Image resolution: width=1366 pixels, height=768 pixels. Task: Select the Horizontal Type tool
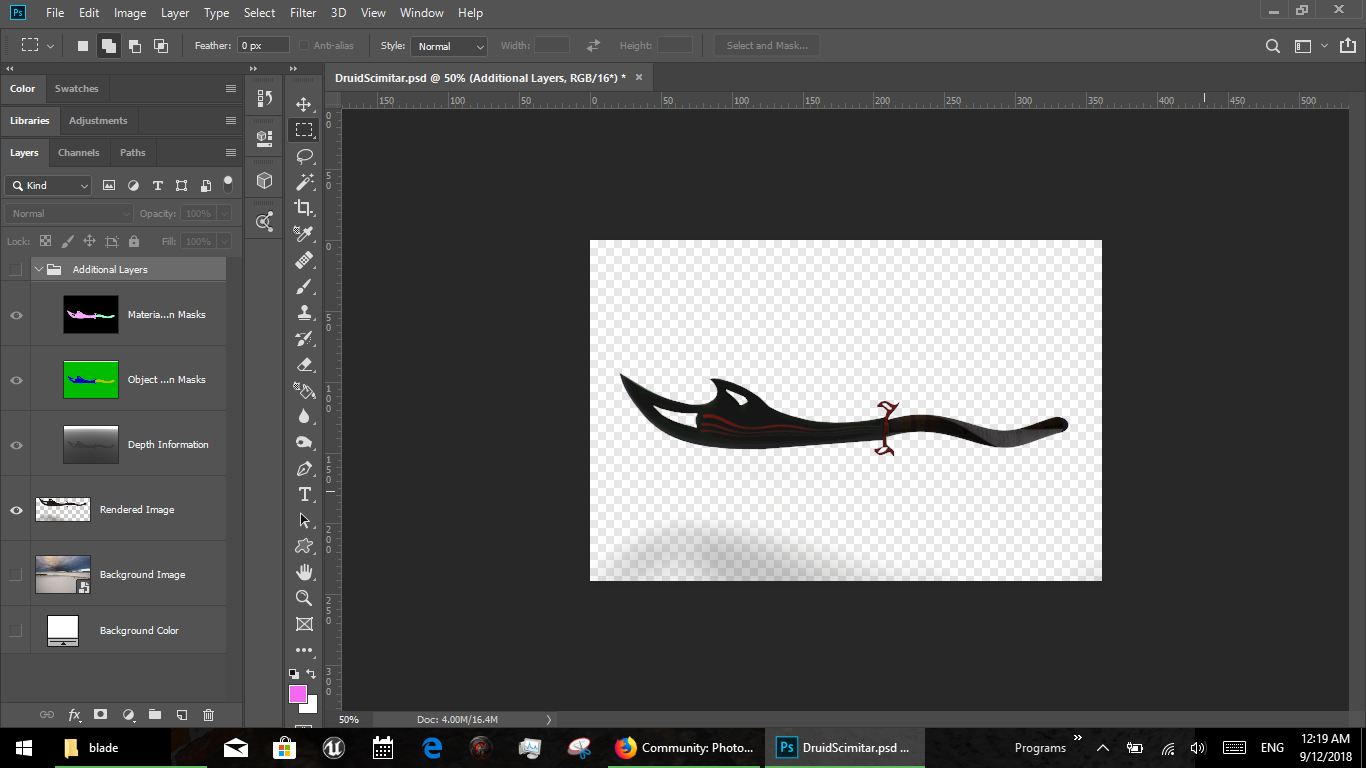tap(304, 494)
